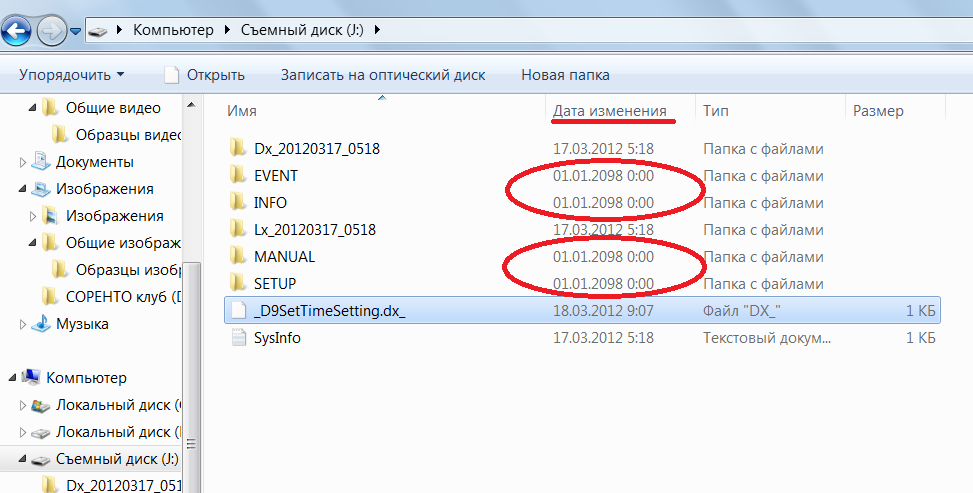The height and width of the screenshot is (493, 973).
Task: Click the Открыть toolbar button
Action: 204,75
